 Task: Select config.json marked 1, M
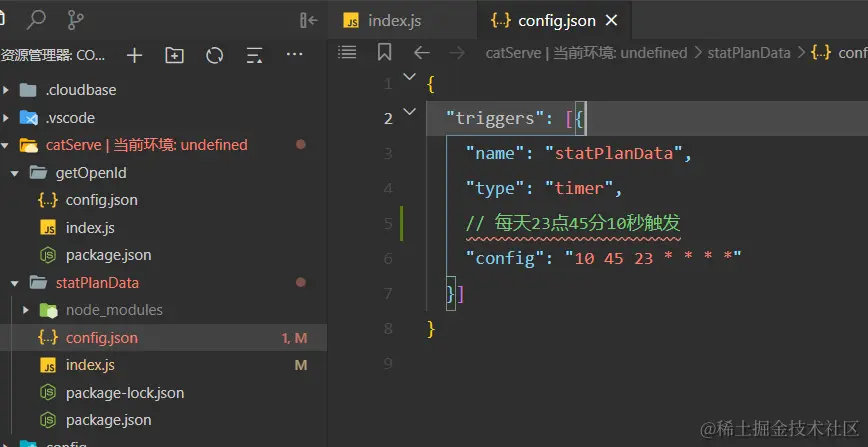coord(163,337)
